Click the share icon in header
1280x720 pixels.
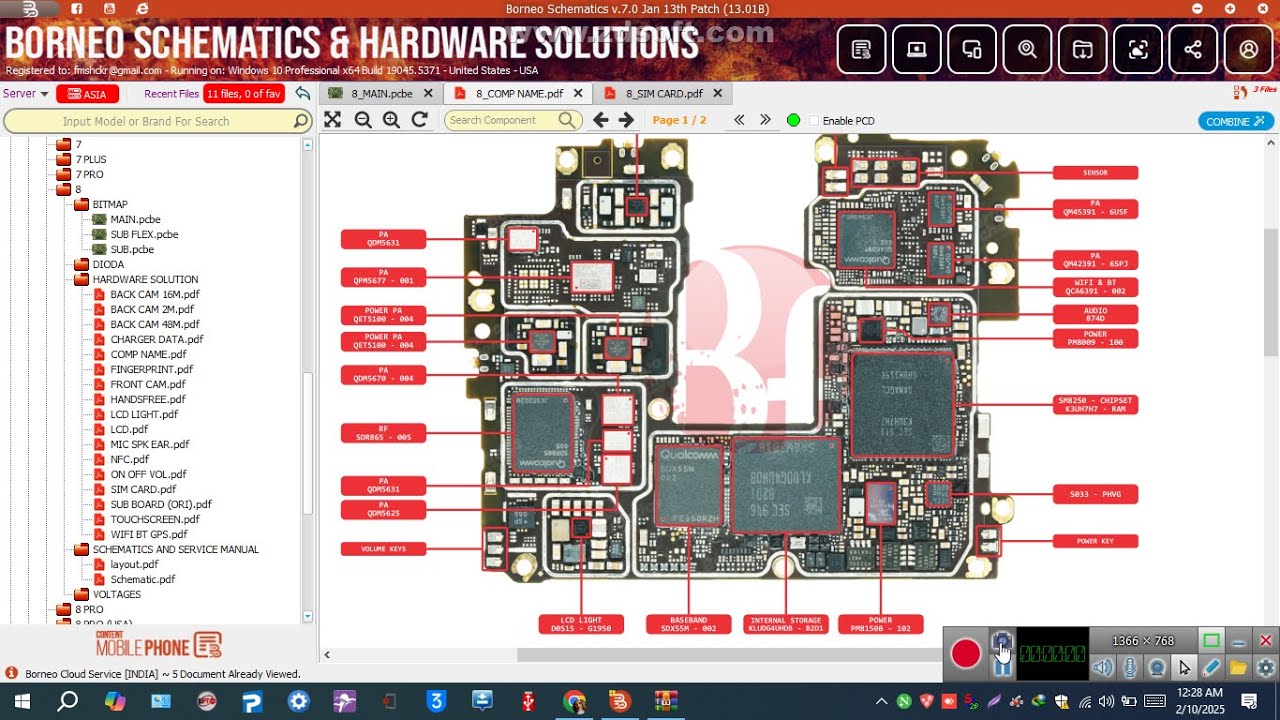[1193, 49]
